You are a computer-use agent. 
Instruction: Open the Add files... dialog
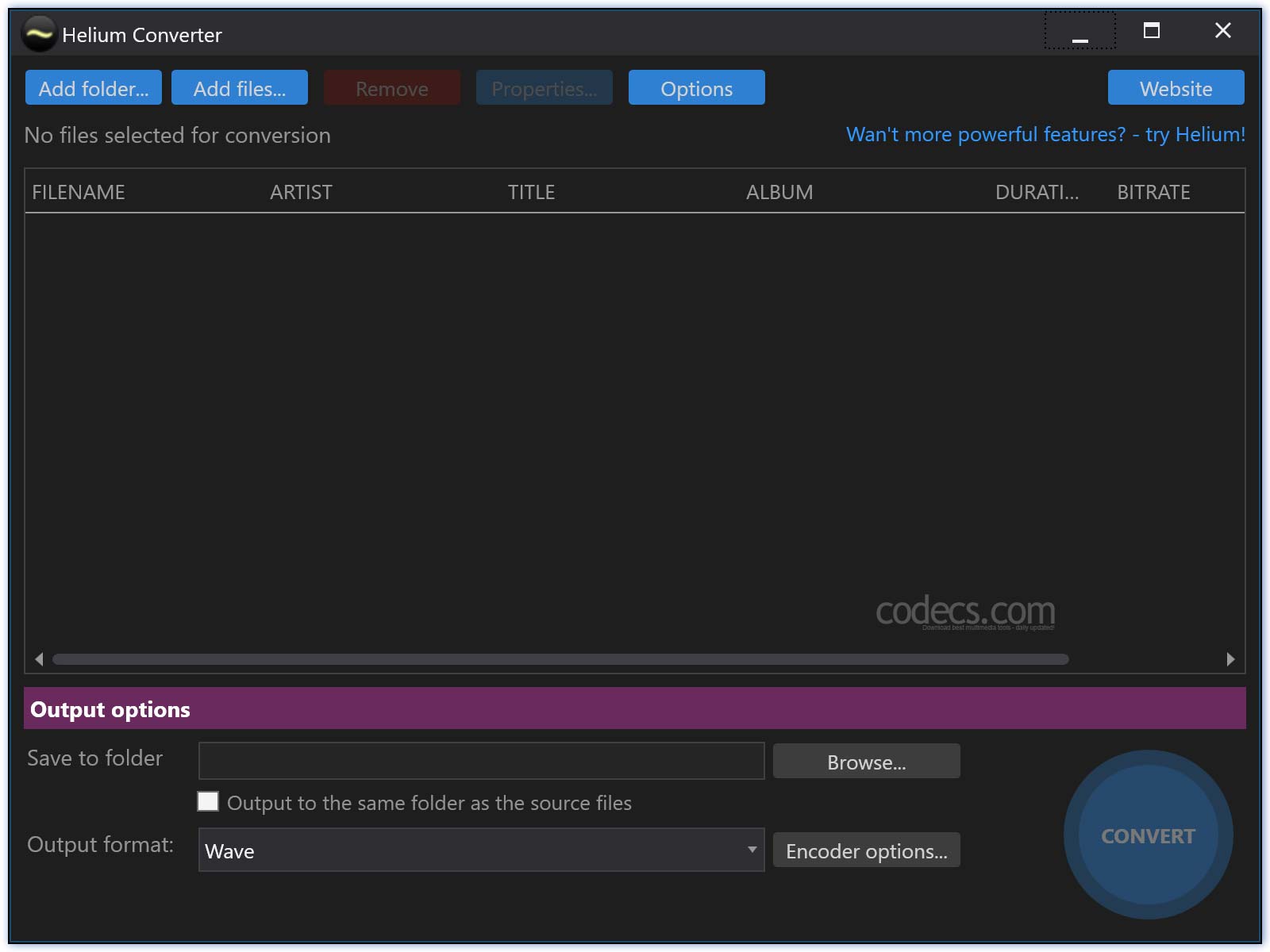coord(240,87)
